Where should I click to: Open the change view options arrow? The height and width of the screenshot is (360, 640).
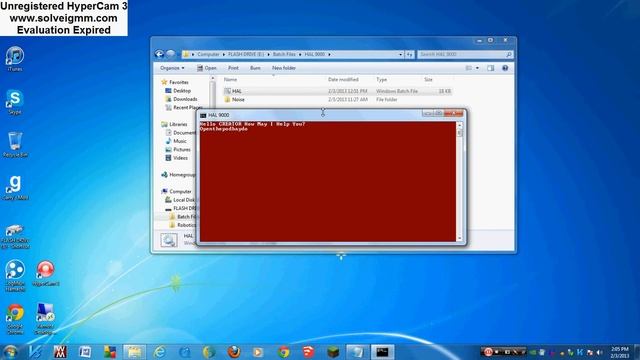coord(478,68)
